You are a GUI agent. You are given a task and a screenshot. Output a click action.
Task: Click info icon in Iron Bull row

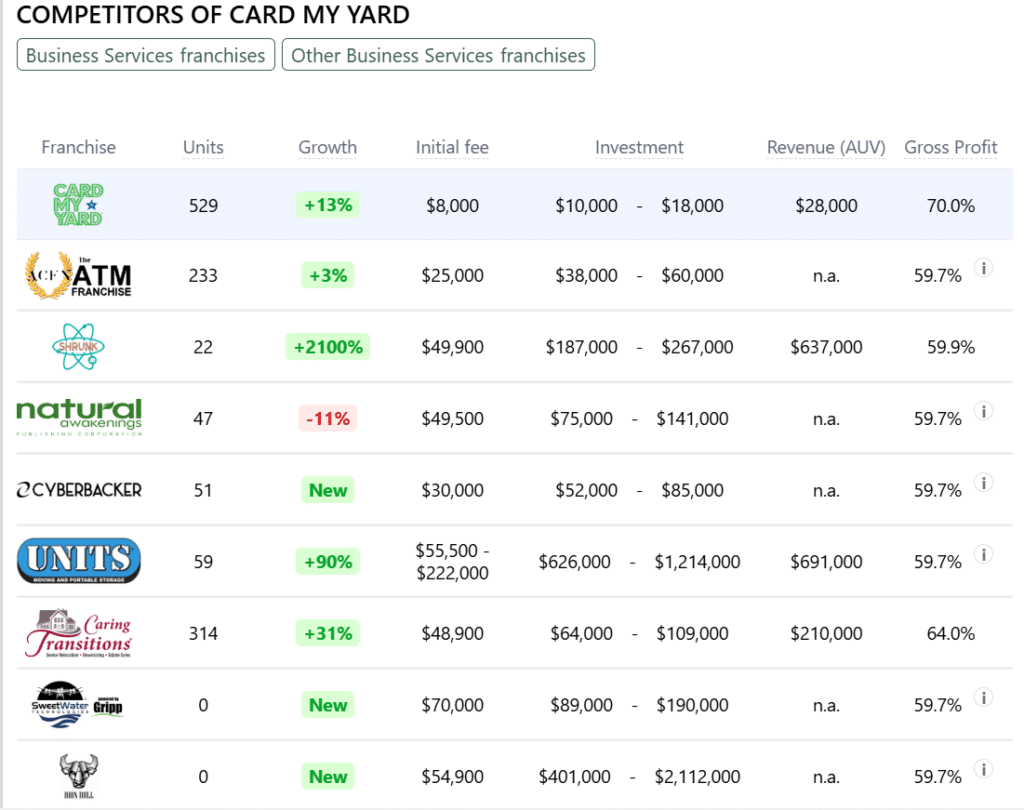pos(984,769)
